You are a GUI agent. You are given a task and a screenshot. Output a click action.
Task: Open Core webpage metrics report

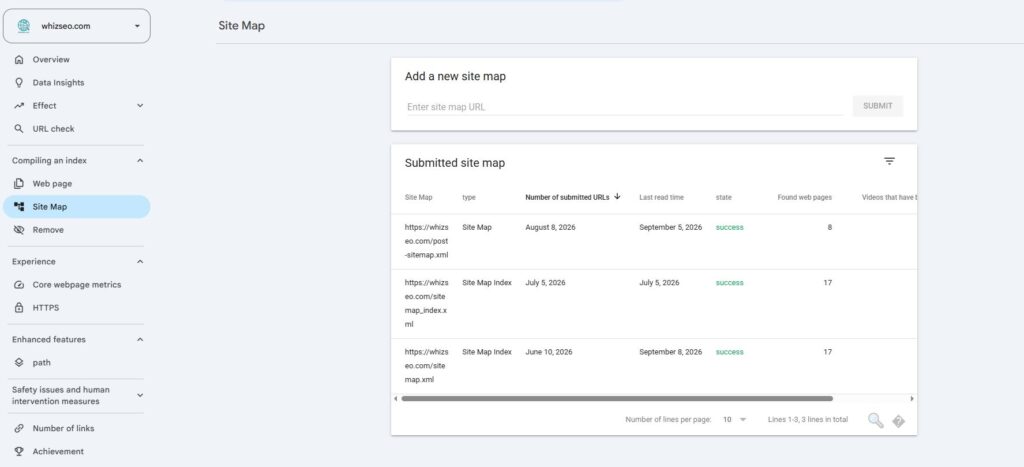(76, 285)
